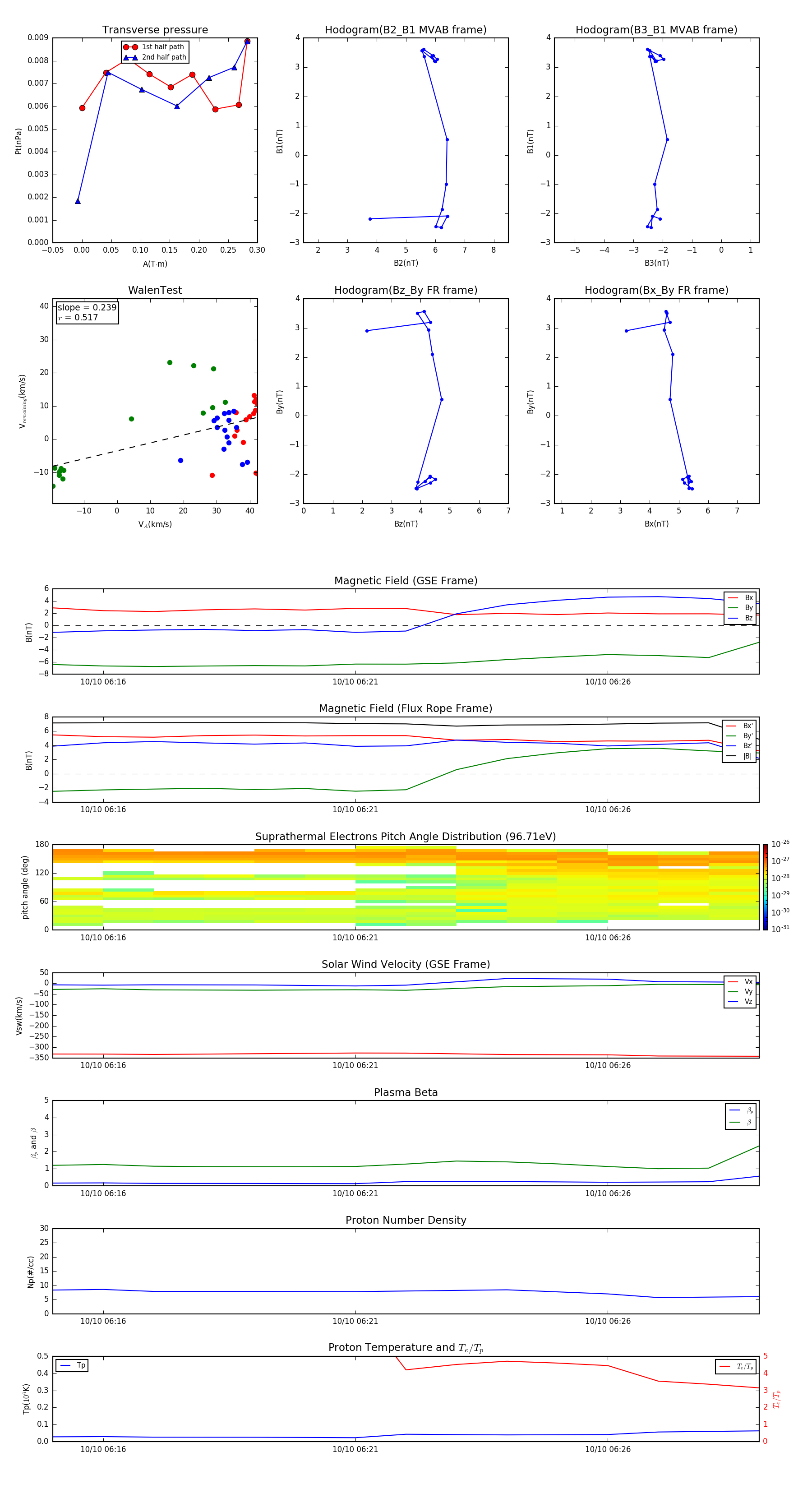Click the 'Vz' velocity legend entry
Viewport: 812px width, 1489px height.
(x=740, y=1002)
